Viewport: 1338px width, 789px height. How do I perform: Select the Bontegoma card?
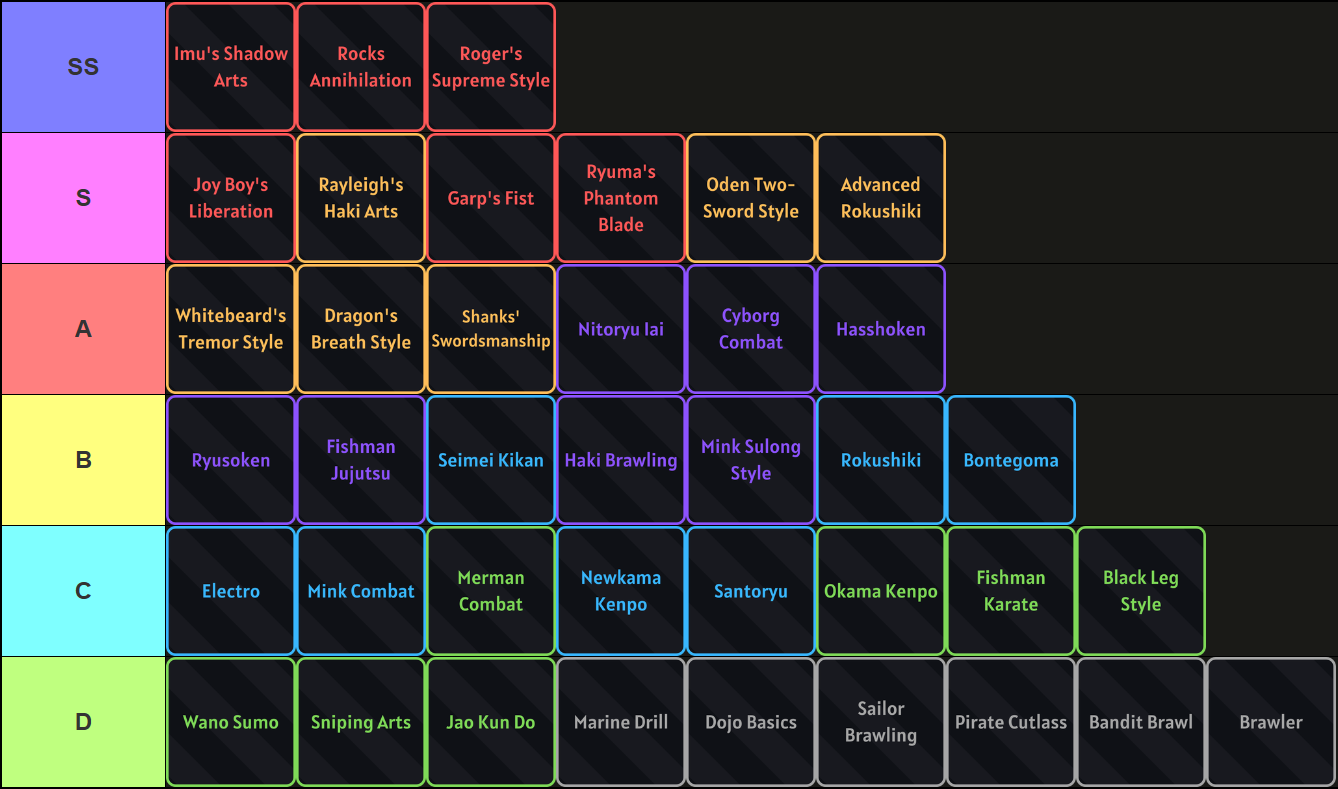coord(1010,459)
